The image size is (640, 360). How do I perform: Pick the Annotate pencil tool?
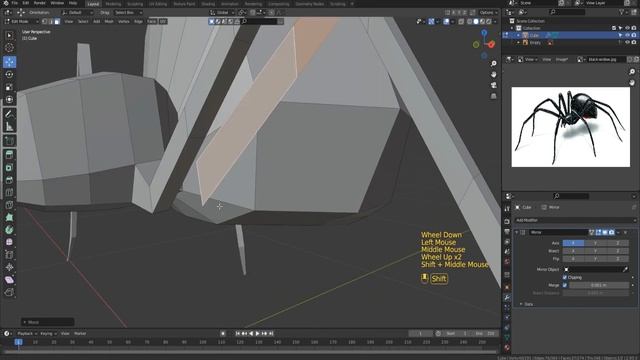pyautogui.click(x=9, y=114)
